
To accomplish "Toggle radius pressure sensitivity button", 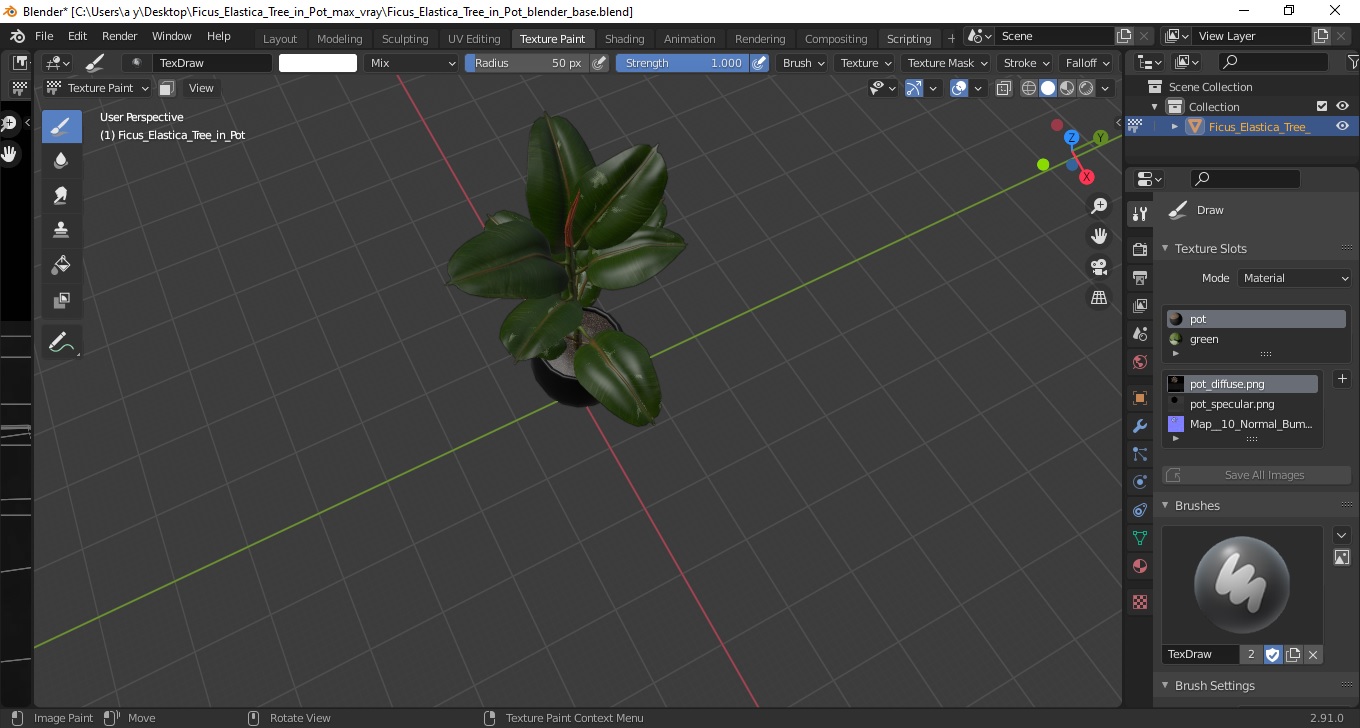I will click(x=599, y=63).
